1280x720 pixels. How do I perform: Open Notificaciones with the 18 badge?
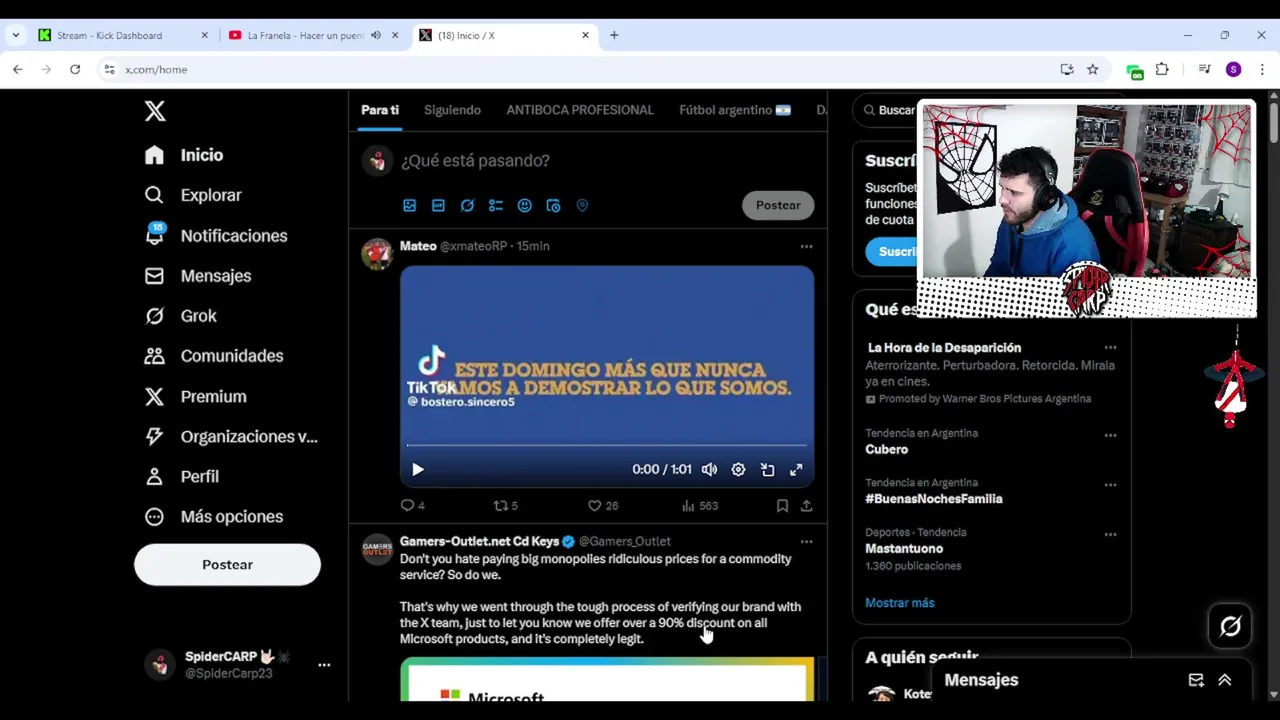(x=216, y=236)
